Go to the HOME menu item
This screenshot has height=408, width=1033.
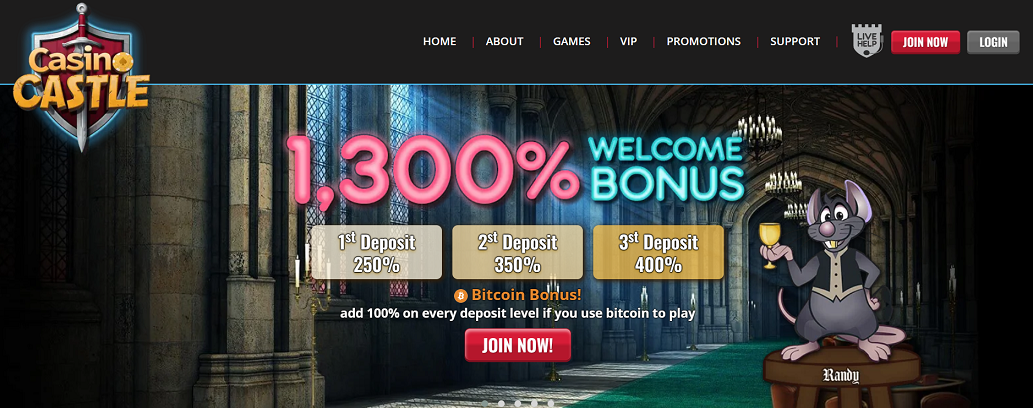coord(439,42)
